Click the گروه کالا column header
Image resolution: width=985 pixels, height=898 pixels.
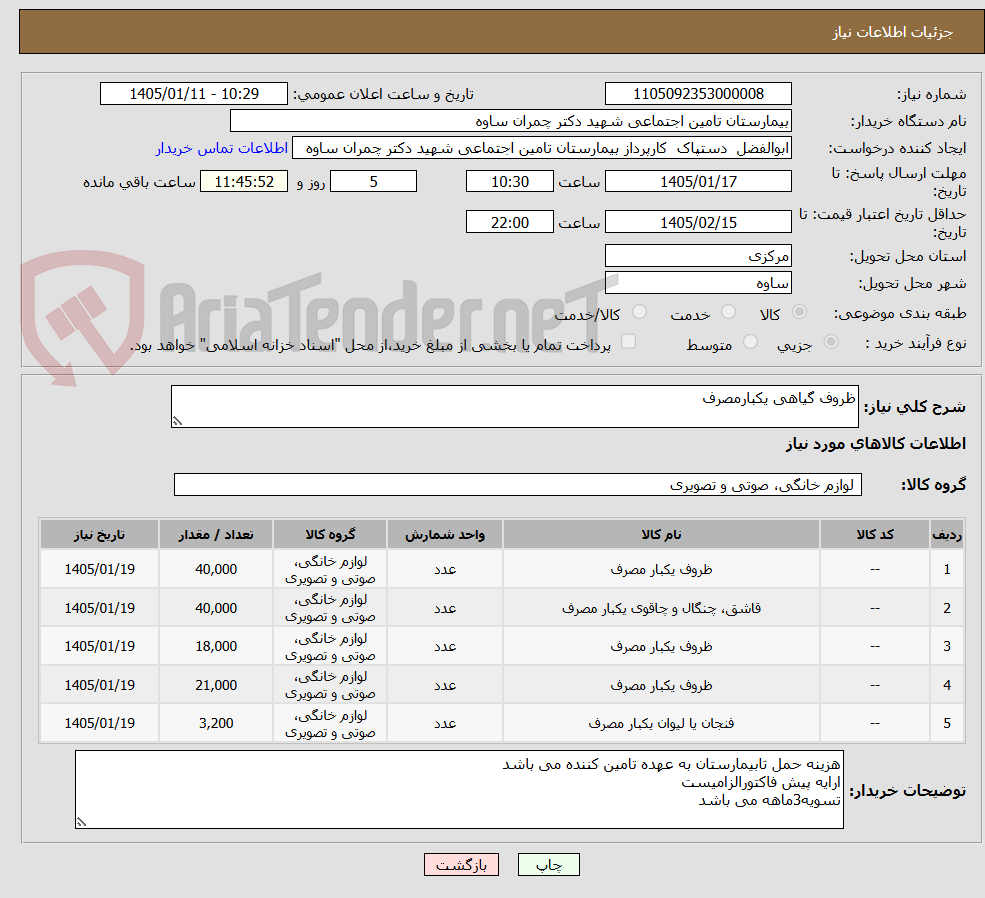330,534
